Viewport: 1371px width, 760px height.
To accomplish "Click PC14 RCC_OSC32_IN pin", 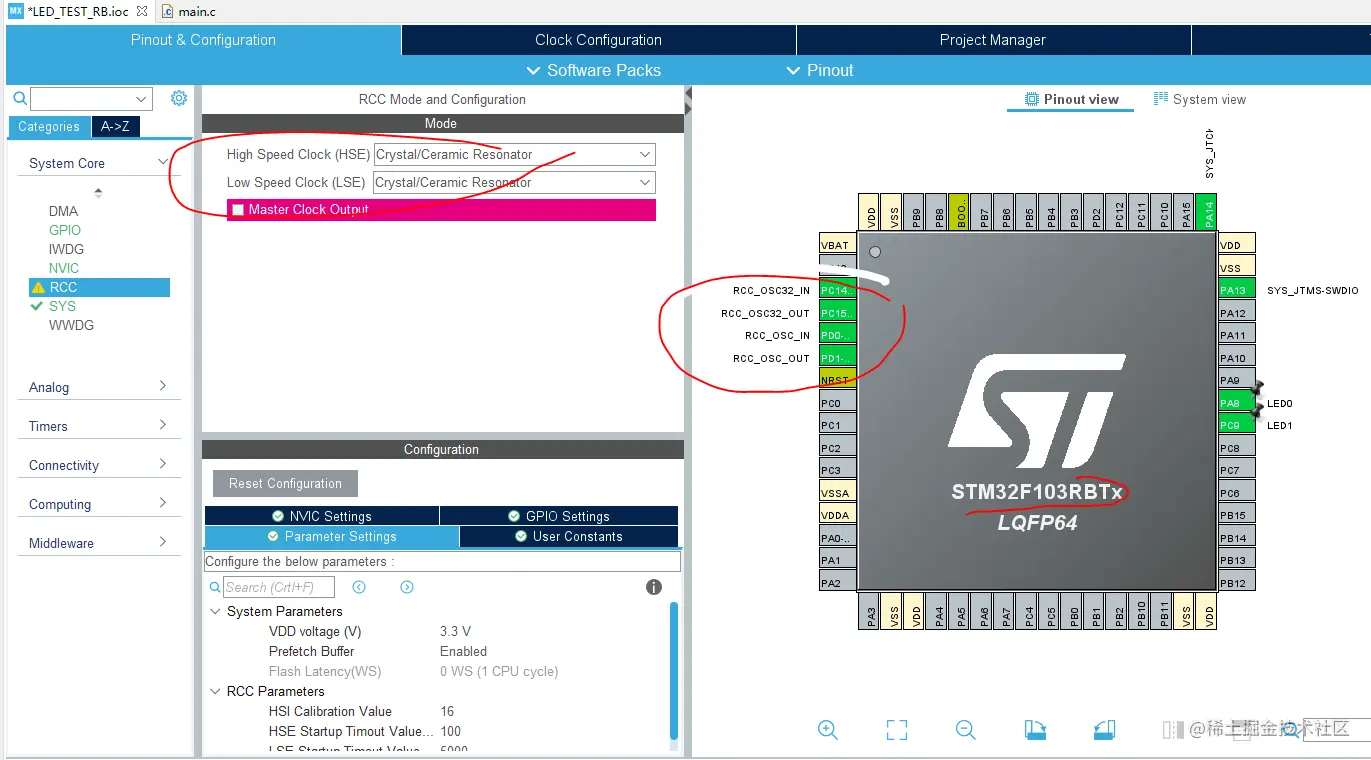I will pyautogui.click(x=837, y=290).
